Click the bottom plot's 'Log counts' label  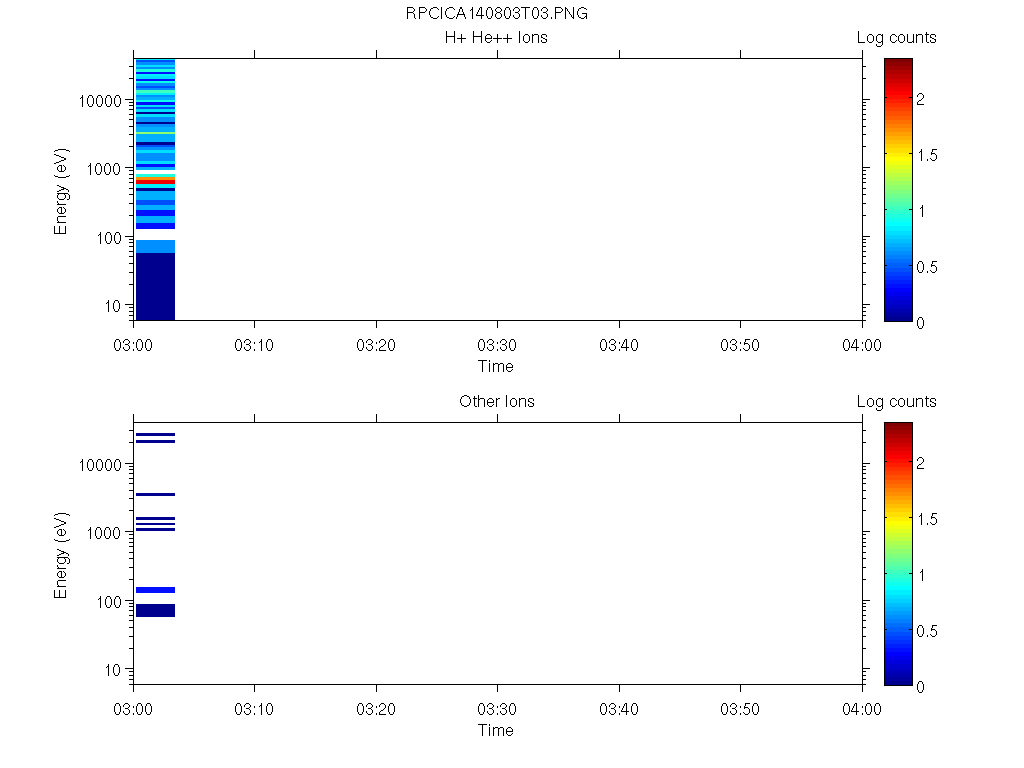[x=897, y=402]
